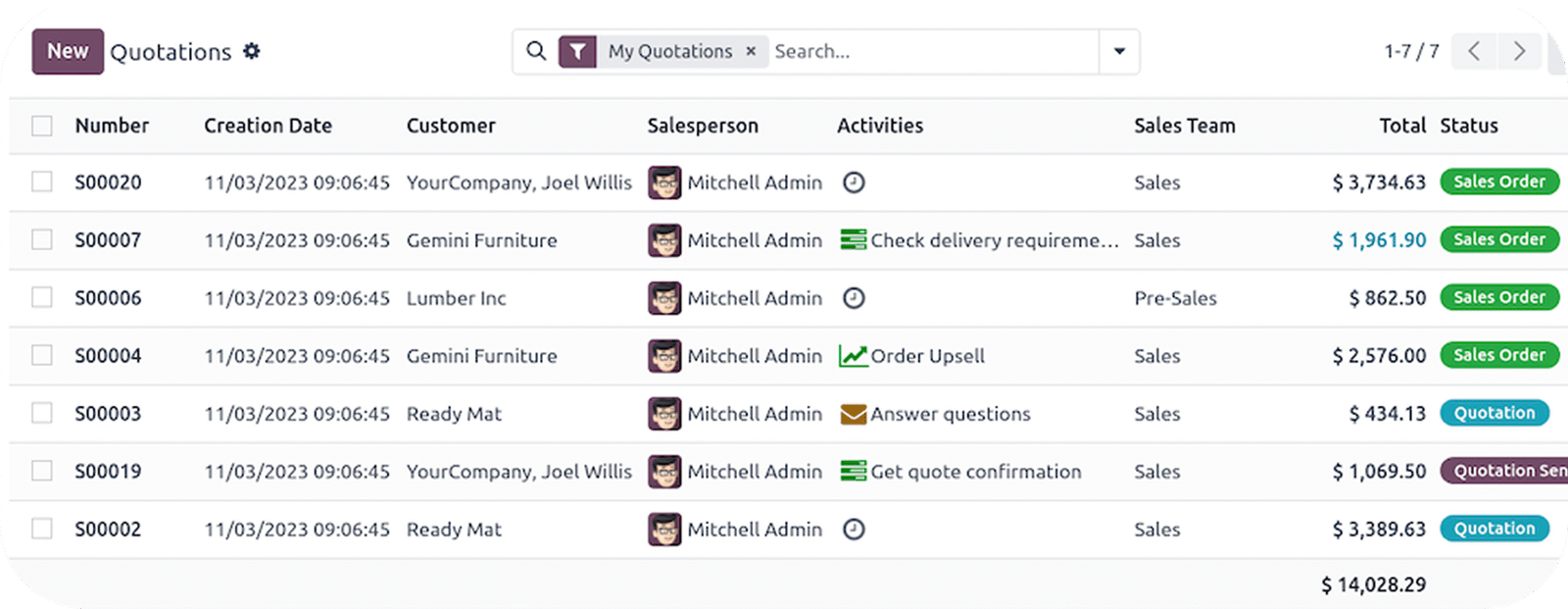The height and width of the screenshot is (609, 1568).
Task: Open the Order Upsell chart activity icon
Action: pyautogui.click(x=853, y=356)
